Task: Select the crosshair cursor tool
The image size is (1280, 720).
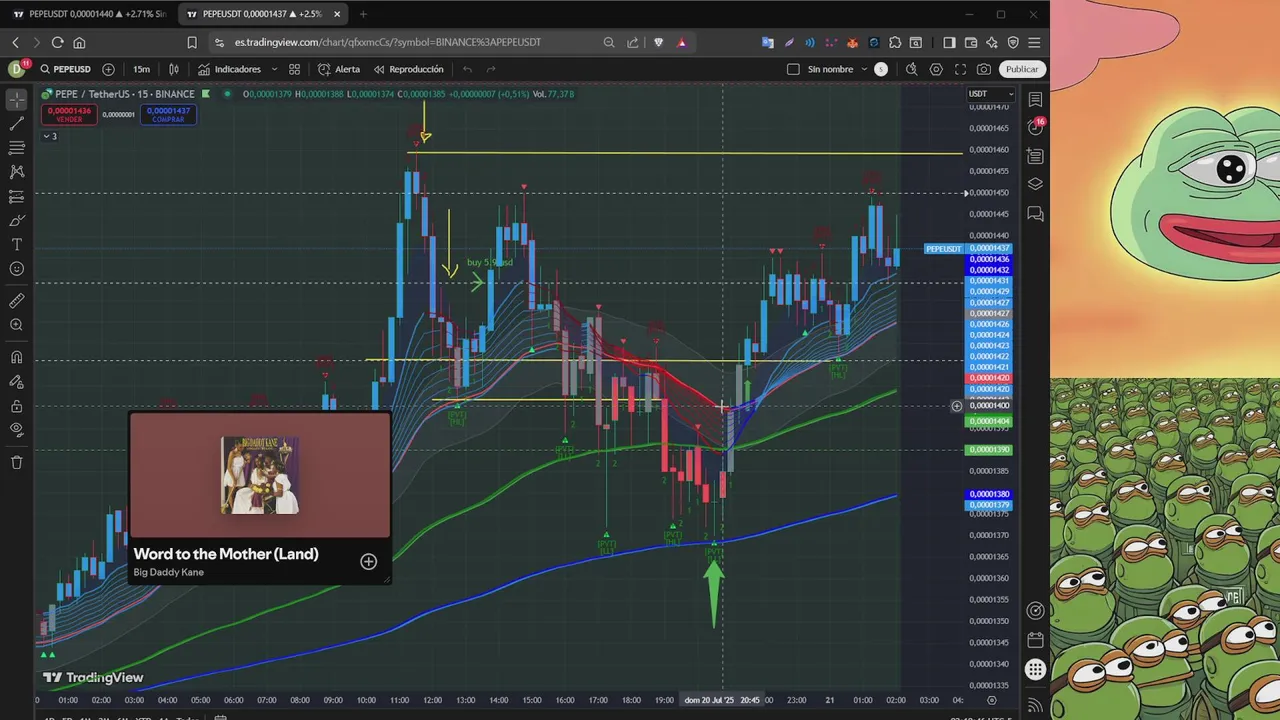Action: (17, 100)
